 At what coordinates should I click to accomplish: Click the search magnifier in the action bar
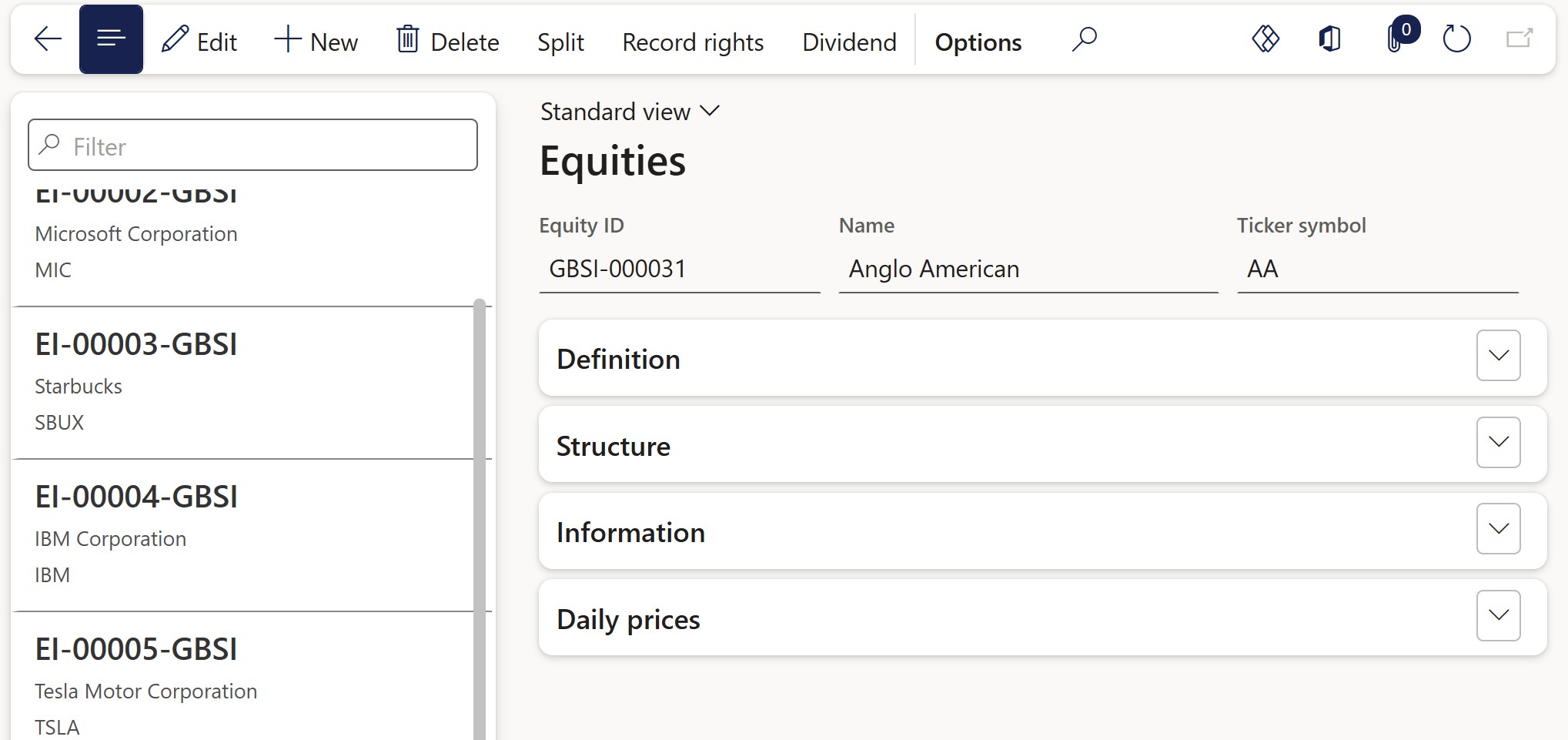[x=1084, y=39]
